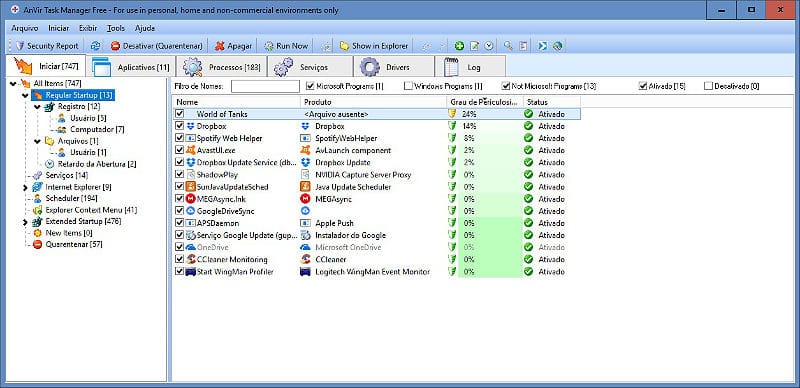Select Serviços [14] in tree
The image size is (800, 388).
pyautogui.click(x=67, y=176)
